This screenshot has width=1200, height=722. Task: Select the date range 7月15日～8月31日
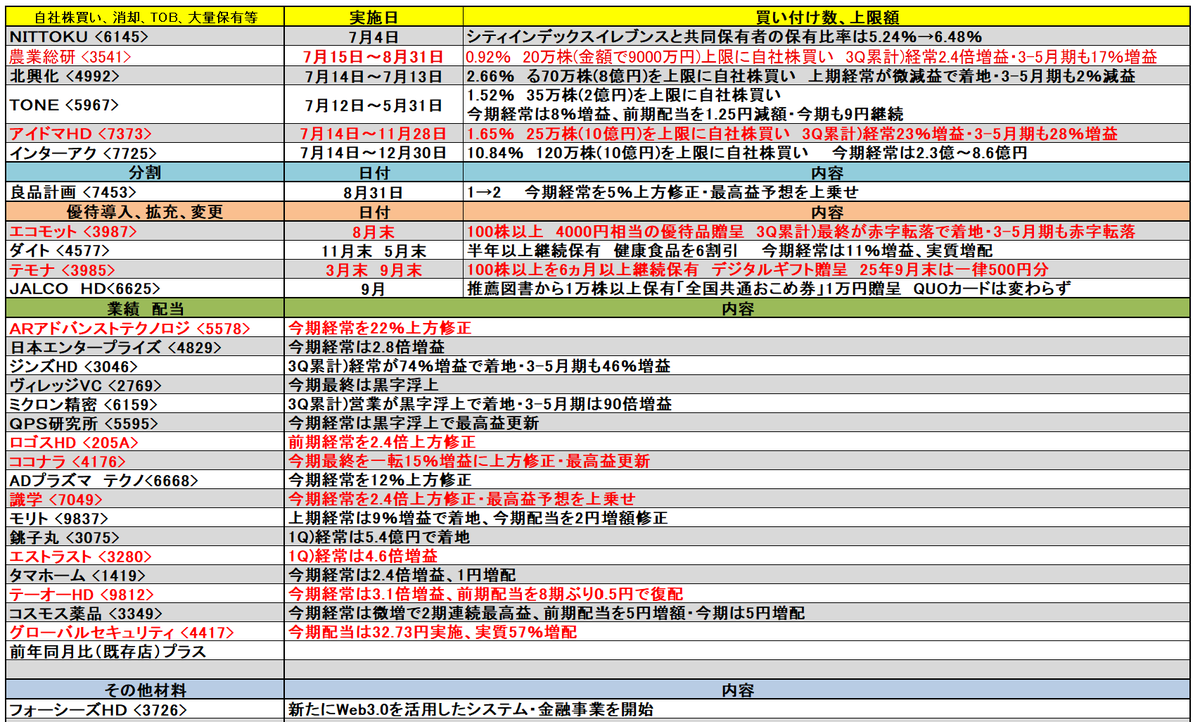tap(374, 56)
